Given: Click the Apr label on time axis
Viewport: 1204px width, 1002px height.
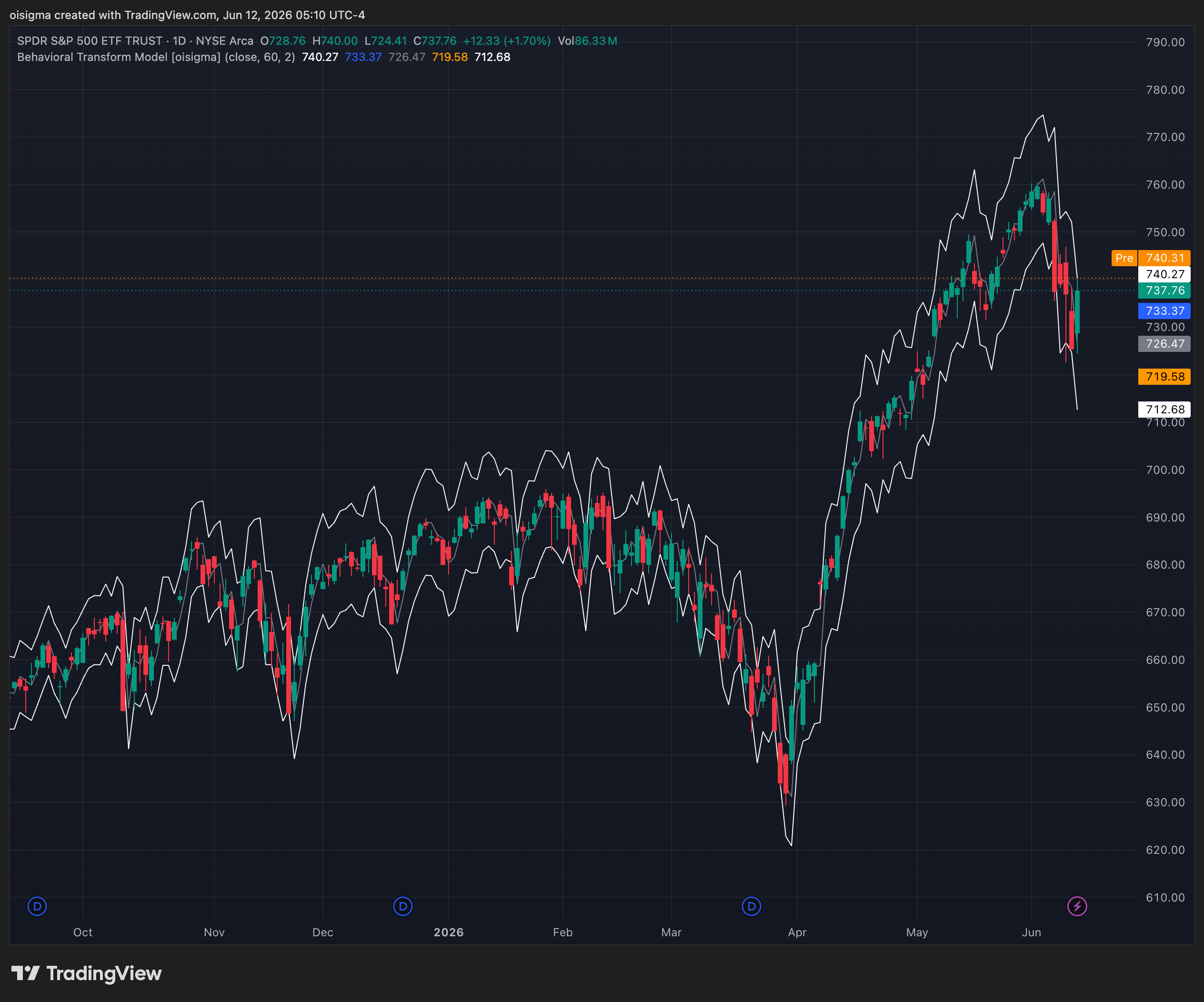Looking at the screenshot, I should pyautogui.click(x=797, y=932).
